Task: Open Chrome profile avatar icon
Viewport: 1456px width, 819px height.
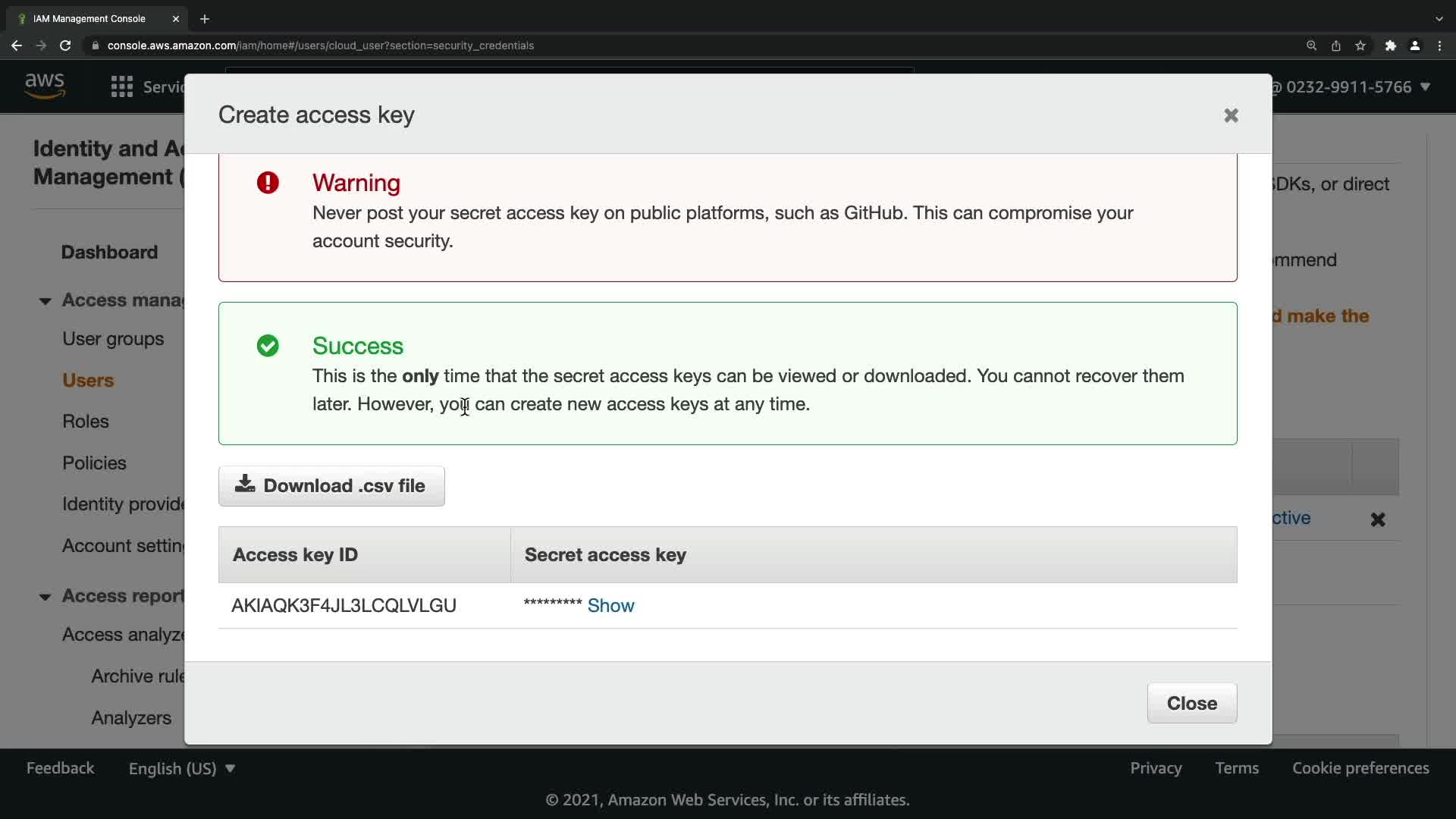Action: point(1415,45)
